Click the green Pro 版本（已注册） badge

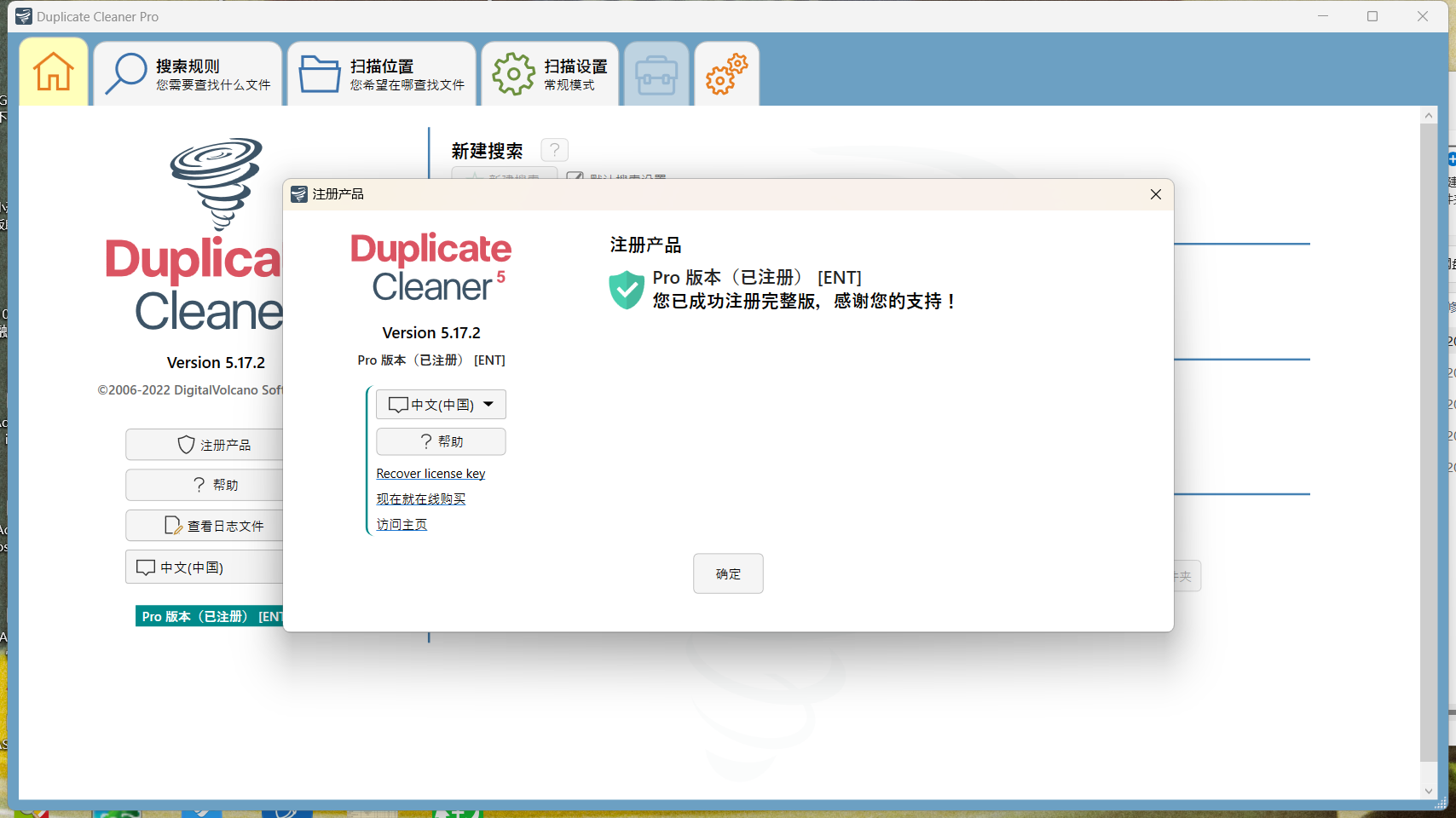pyautogui.click(x=210, y=616)
